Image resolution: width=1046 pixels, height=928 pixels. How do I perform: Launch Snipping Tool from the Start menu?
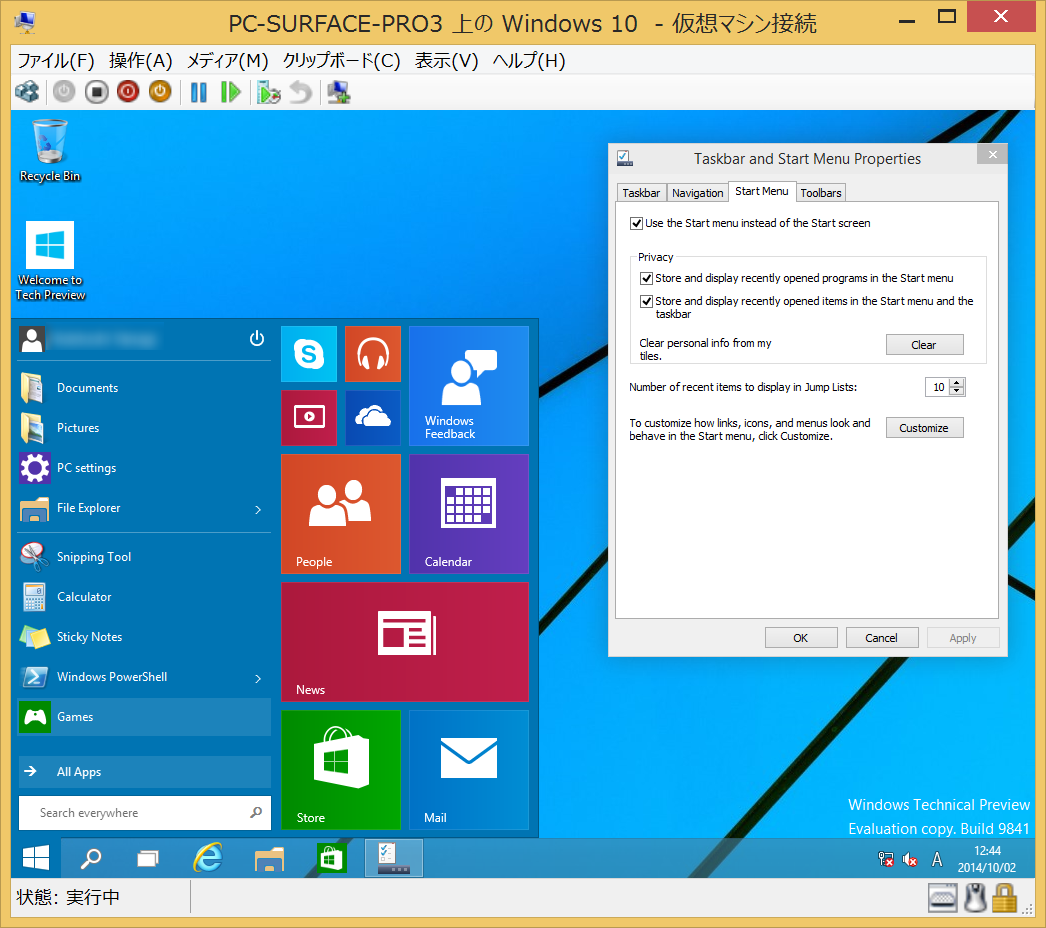click(x=145, y=556)
